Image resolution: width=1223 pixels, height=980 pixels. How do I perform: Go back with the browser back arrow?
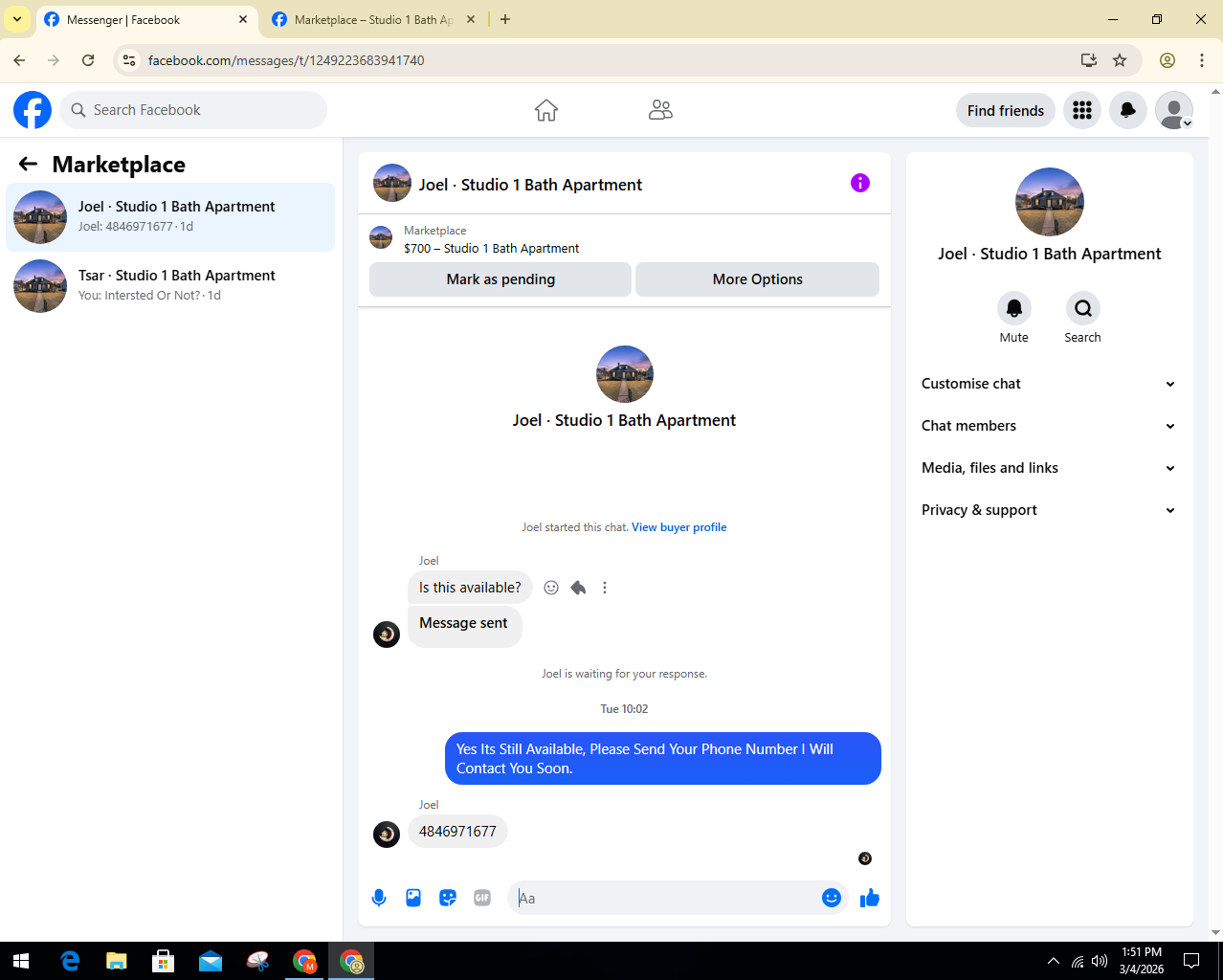tap(19, 60)
